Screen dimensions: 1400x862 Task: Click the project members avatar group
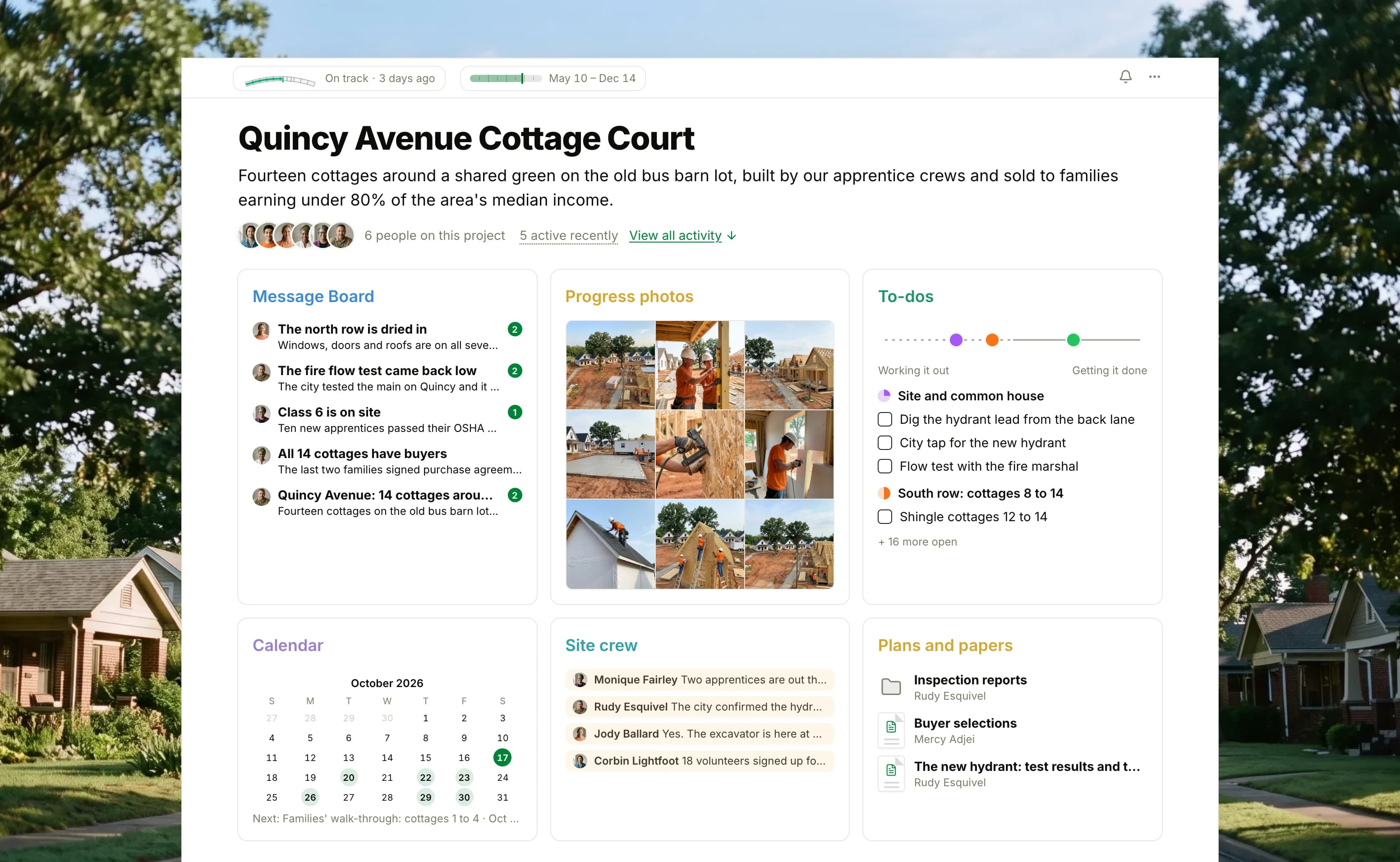coord(296,235)
